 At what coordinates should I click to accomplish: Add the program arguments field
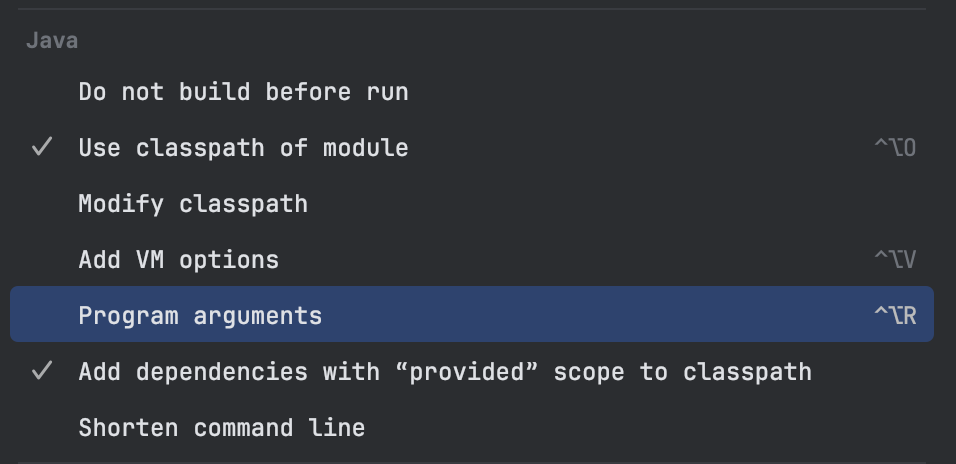(x=200, y=316)
